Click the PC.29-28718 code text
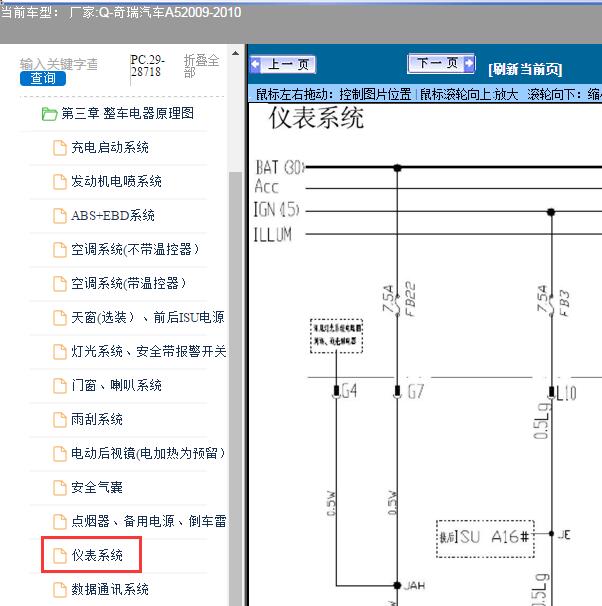Screen dimensions: 602x606 click(x=147, y=66)
